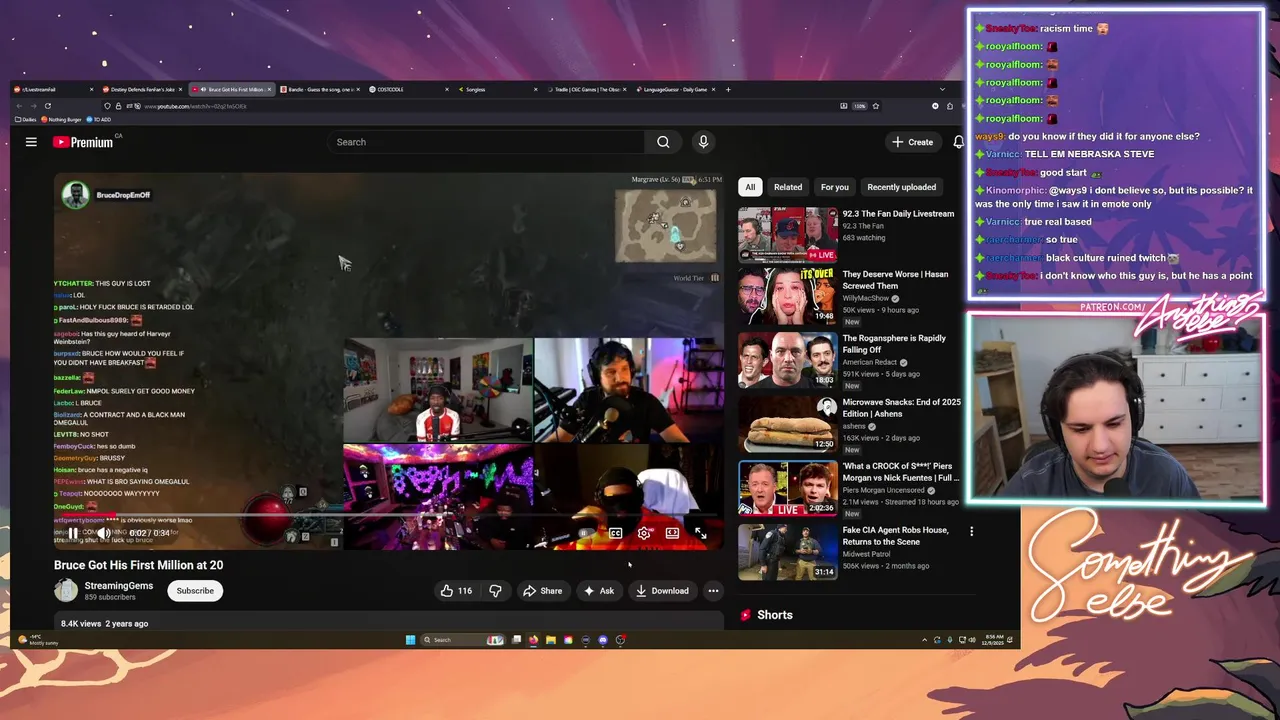Switch player to theater mode

pyautogui.click(x=672, y=533)
